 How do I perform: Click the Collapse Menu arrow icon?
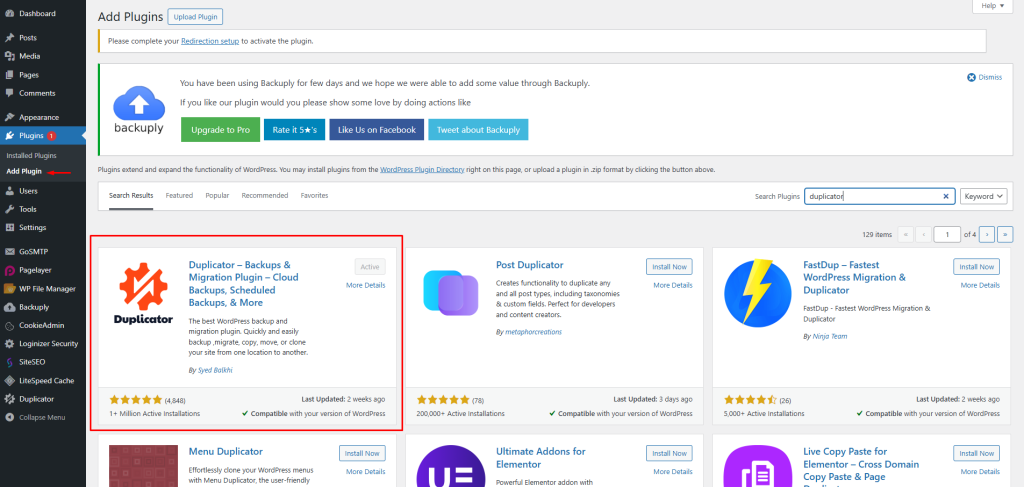click(9, 417)
